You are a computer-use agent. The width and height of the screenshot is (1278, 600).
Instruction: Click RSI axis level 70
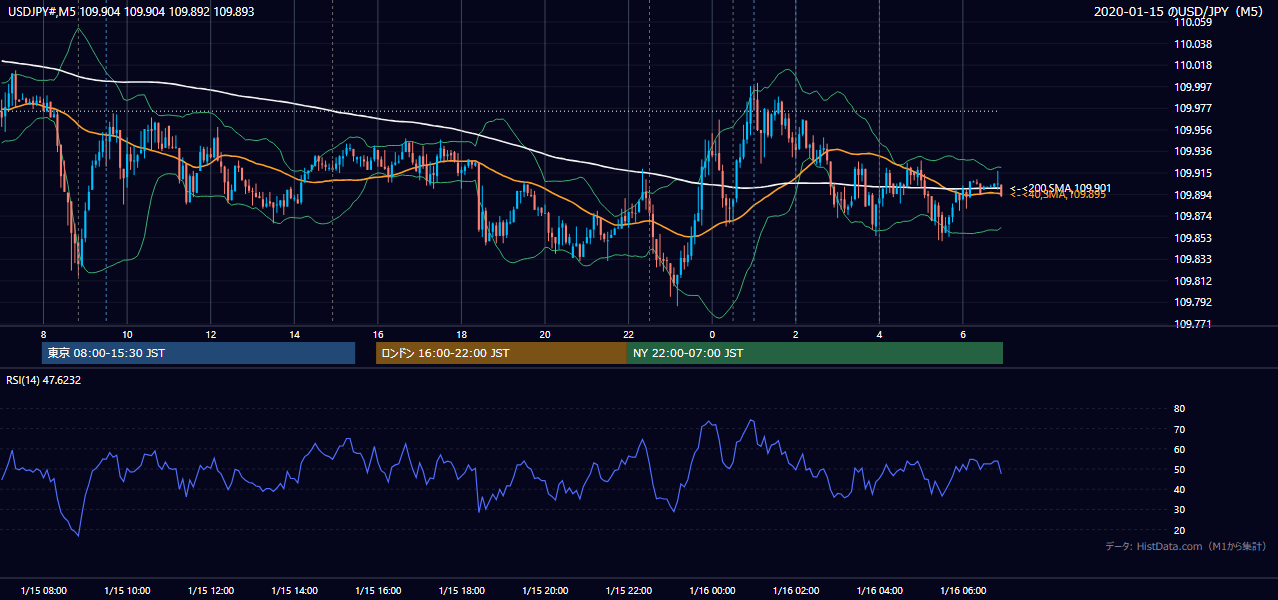[1180, 429]
